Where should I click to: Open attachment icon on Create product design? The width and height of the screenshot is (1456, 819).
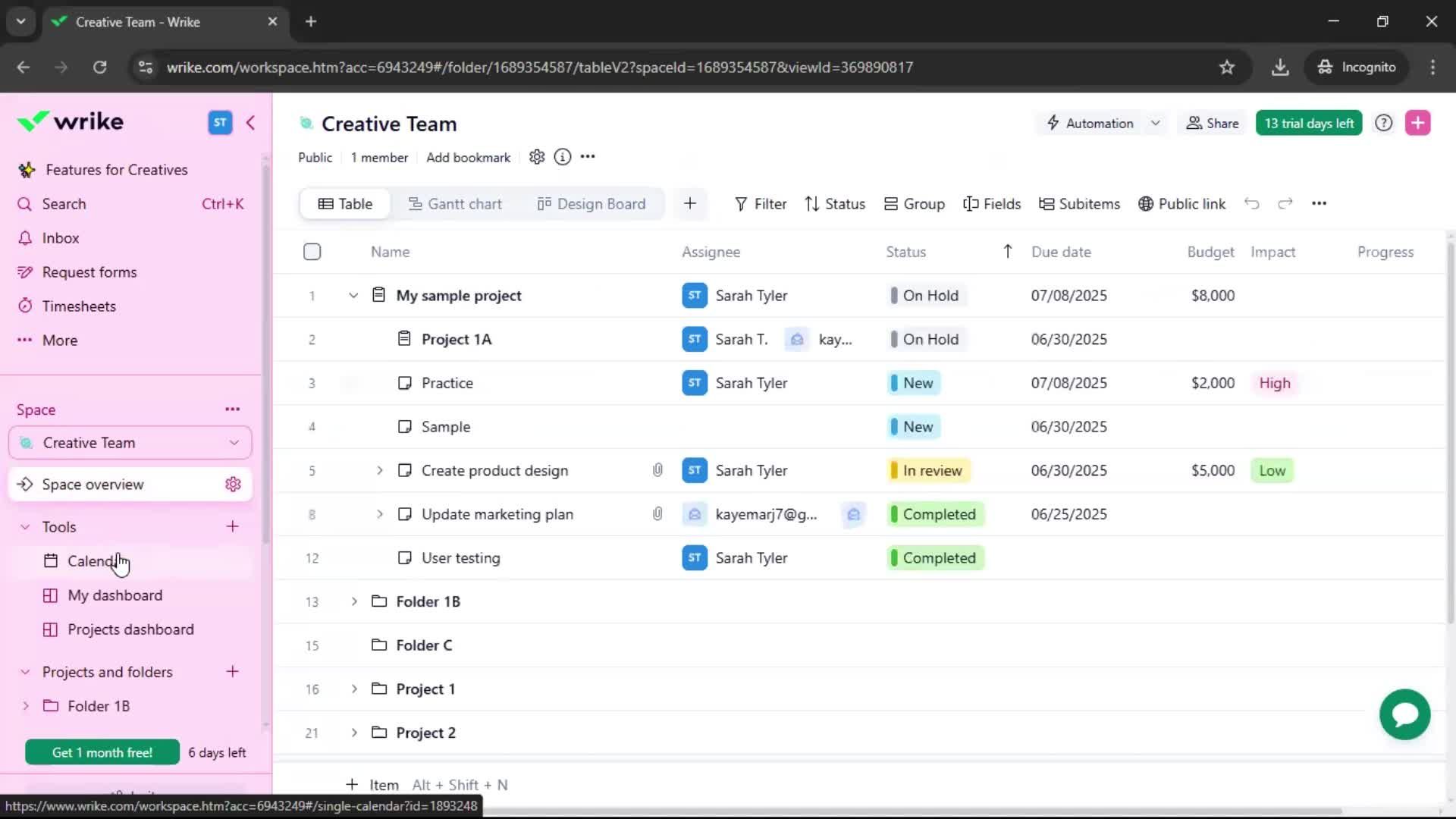tap(657, 470)
